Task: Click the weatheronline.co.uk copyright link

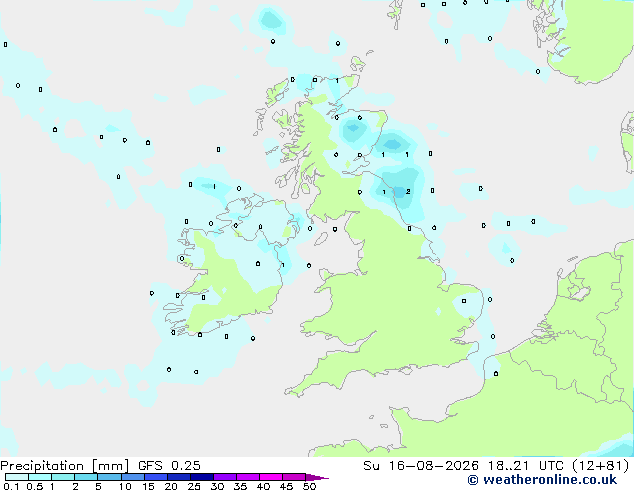Action: 542,480
